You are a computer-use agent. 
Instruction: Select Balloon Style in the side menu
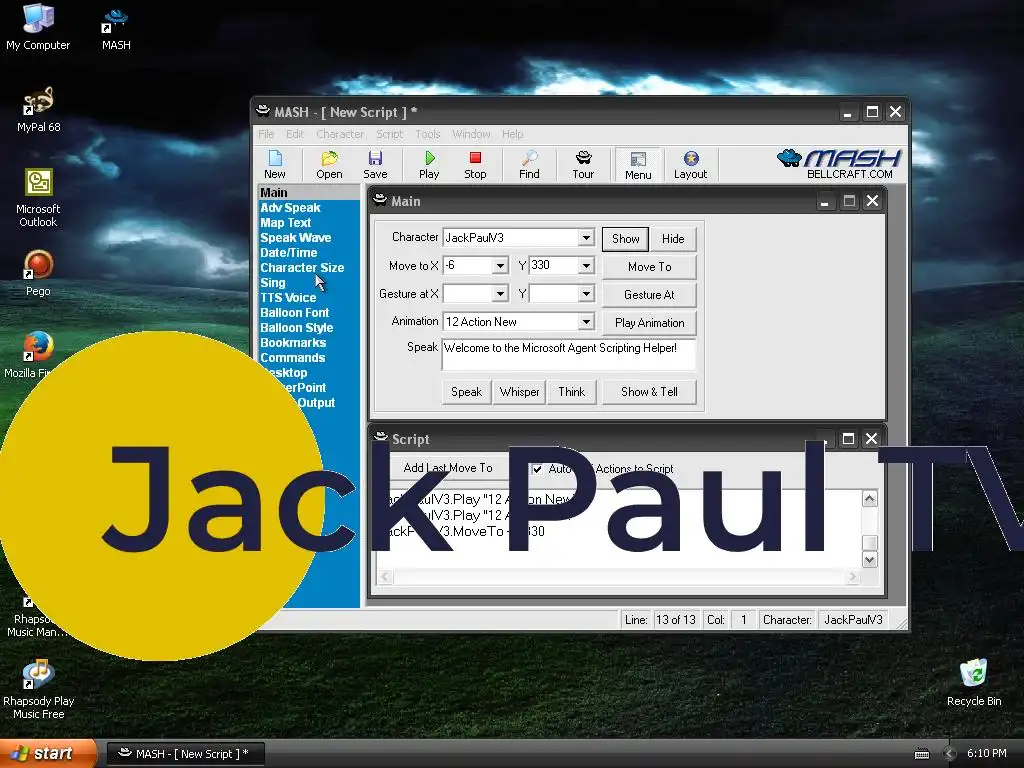coord(296,328)
